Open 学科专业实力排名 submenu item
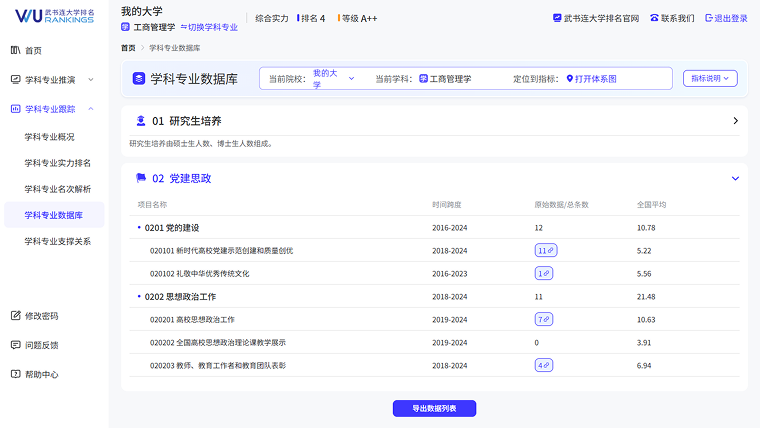The height and width of the screenshot is (428, 760). pos(58,163)
